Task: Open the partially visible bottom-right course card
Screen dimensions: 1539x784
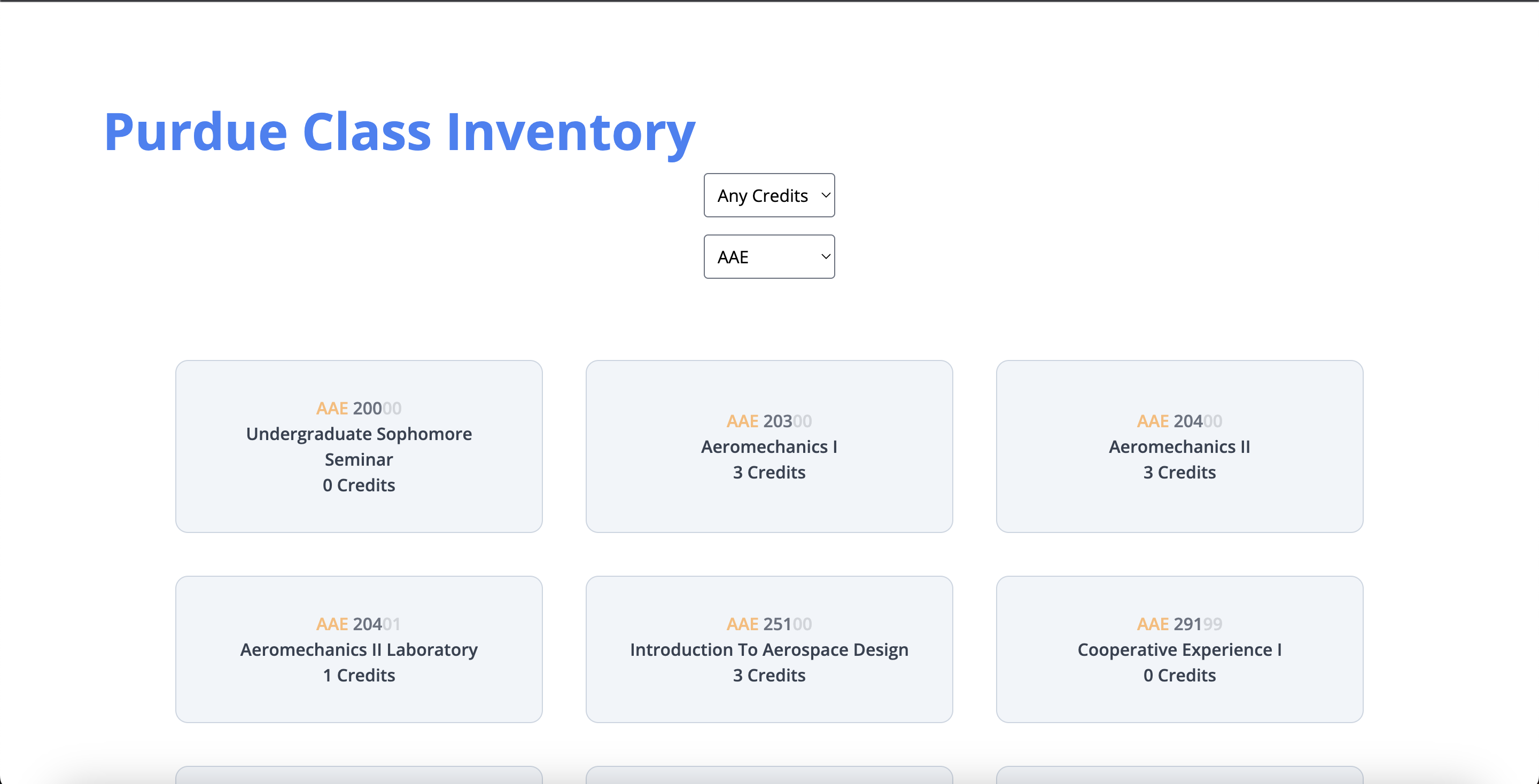Action: pyautogui.click(x=1179, y=775)
